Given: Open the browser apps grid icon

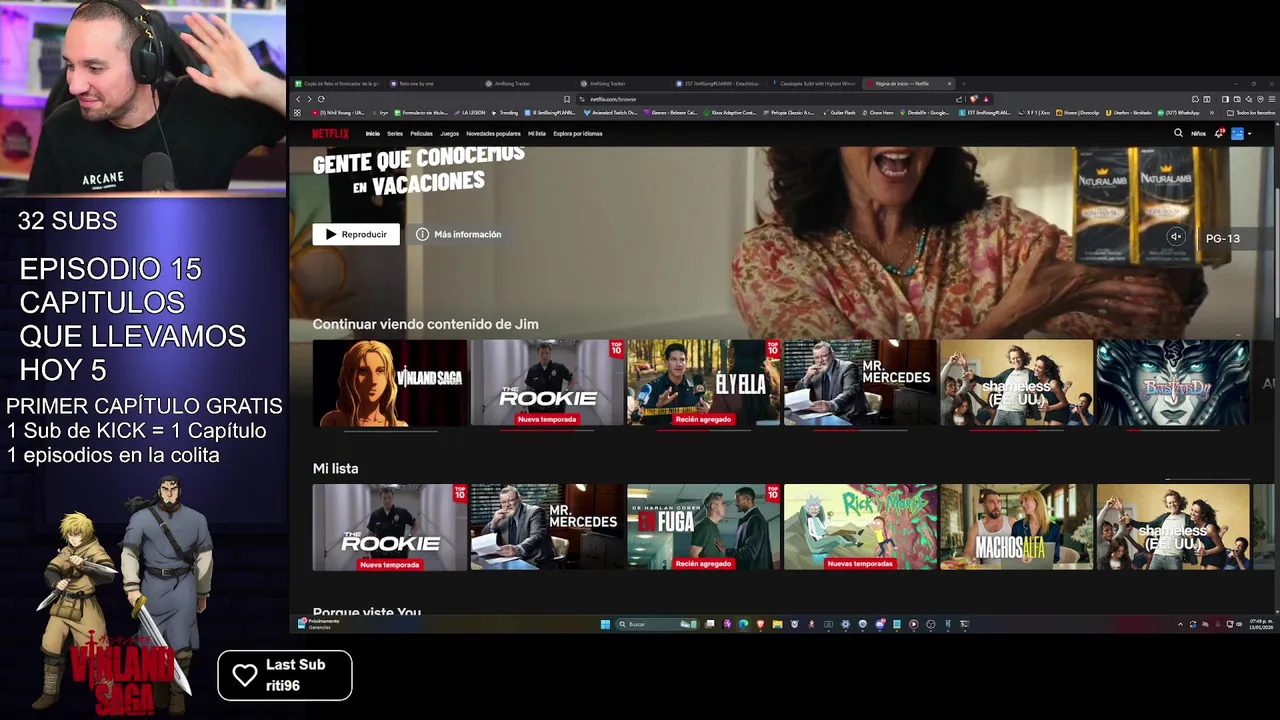Looking at the screenshot, I should [297, 113].
